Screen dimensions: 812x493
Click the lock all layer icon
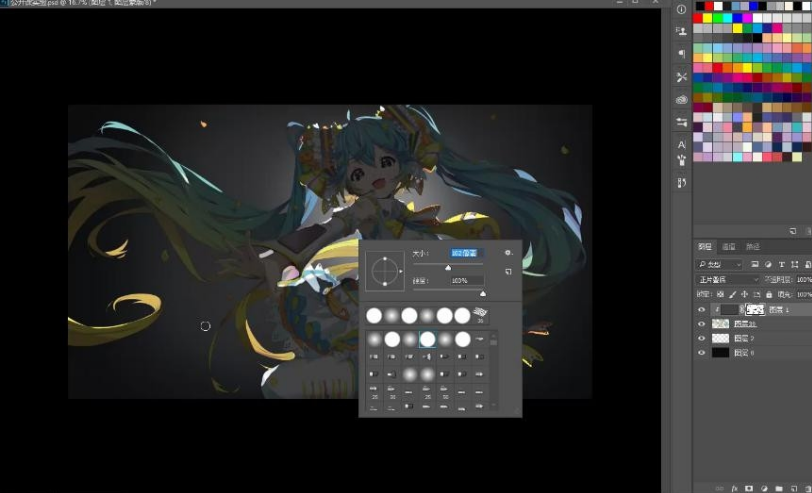tap(768, 295)
